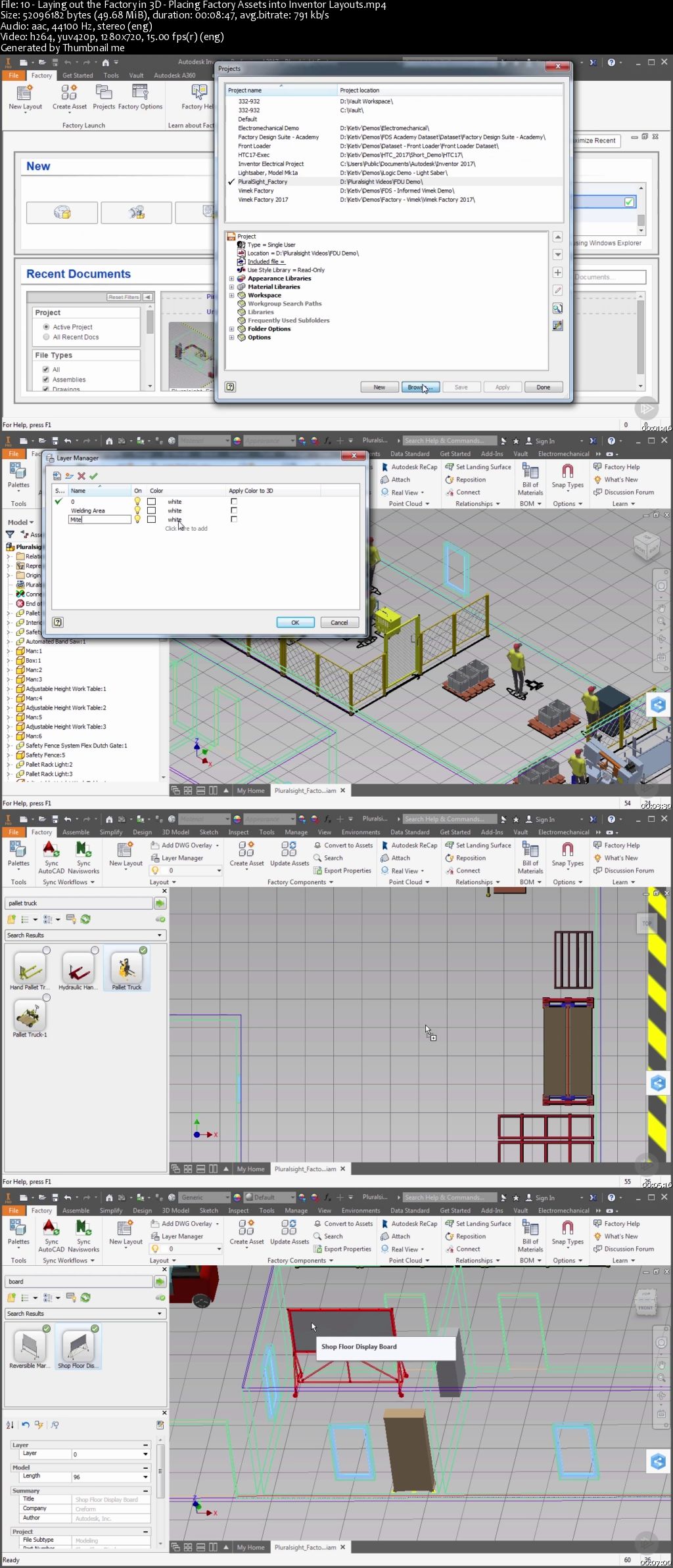Click the green go arrow next to pallet truck search

(160, 904)
